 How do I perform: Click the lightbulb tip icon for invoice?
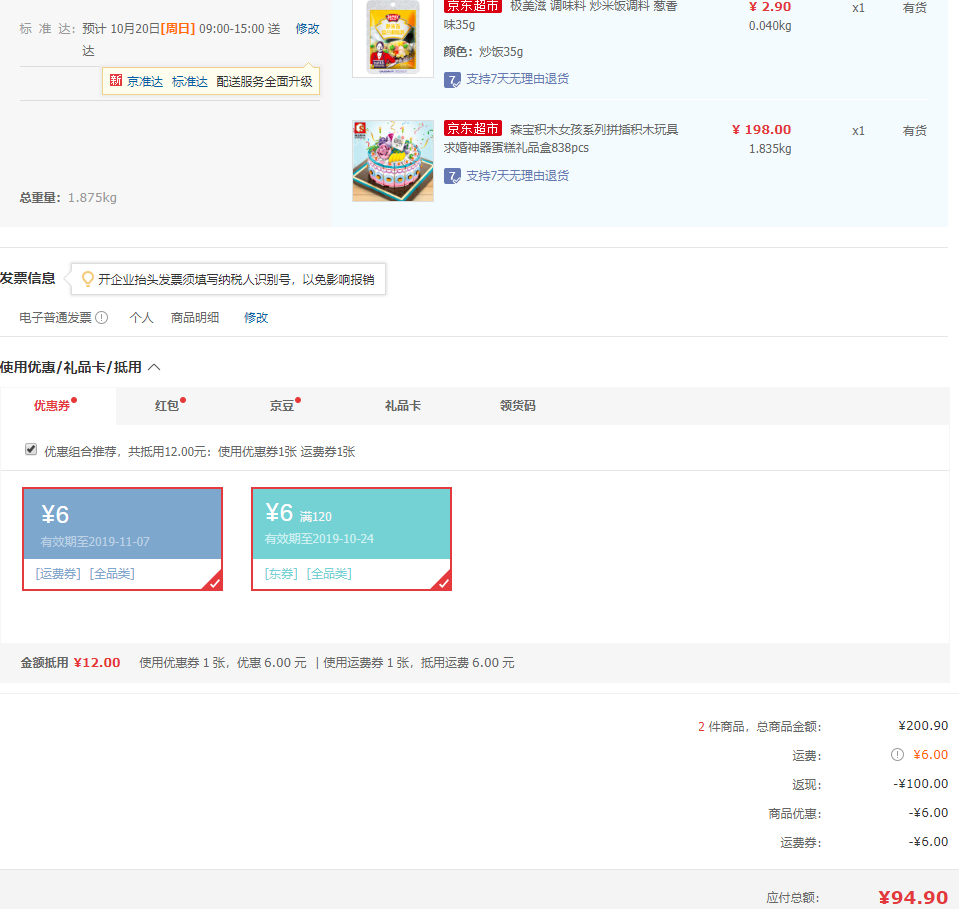click(87, 279)
